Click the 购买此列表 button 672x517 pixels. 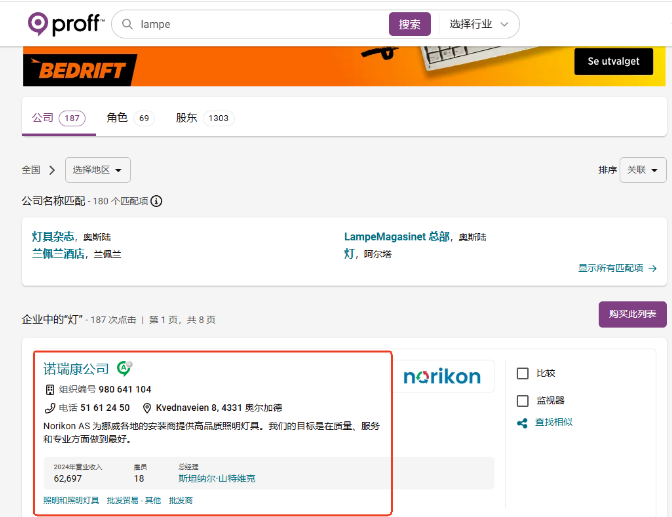click(632, 314)
